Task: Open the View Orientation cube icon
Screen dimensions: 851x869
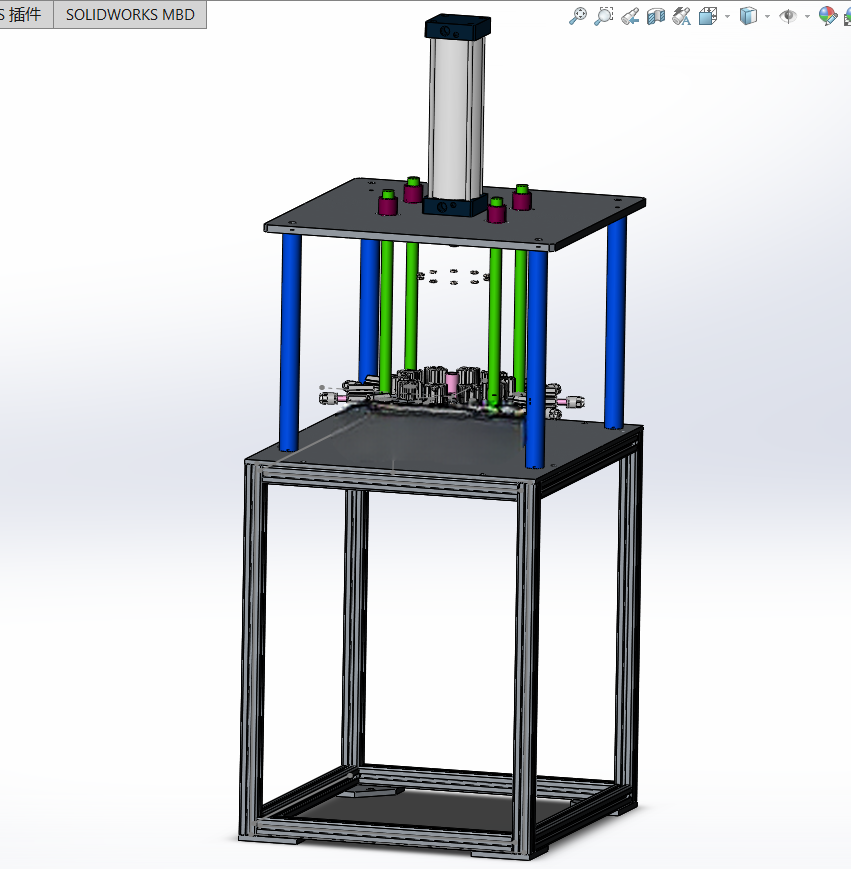Action: [708, 16]
